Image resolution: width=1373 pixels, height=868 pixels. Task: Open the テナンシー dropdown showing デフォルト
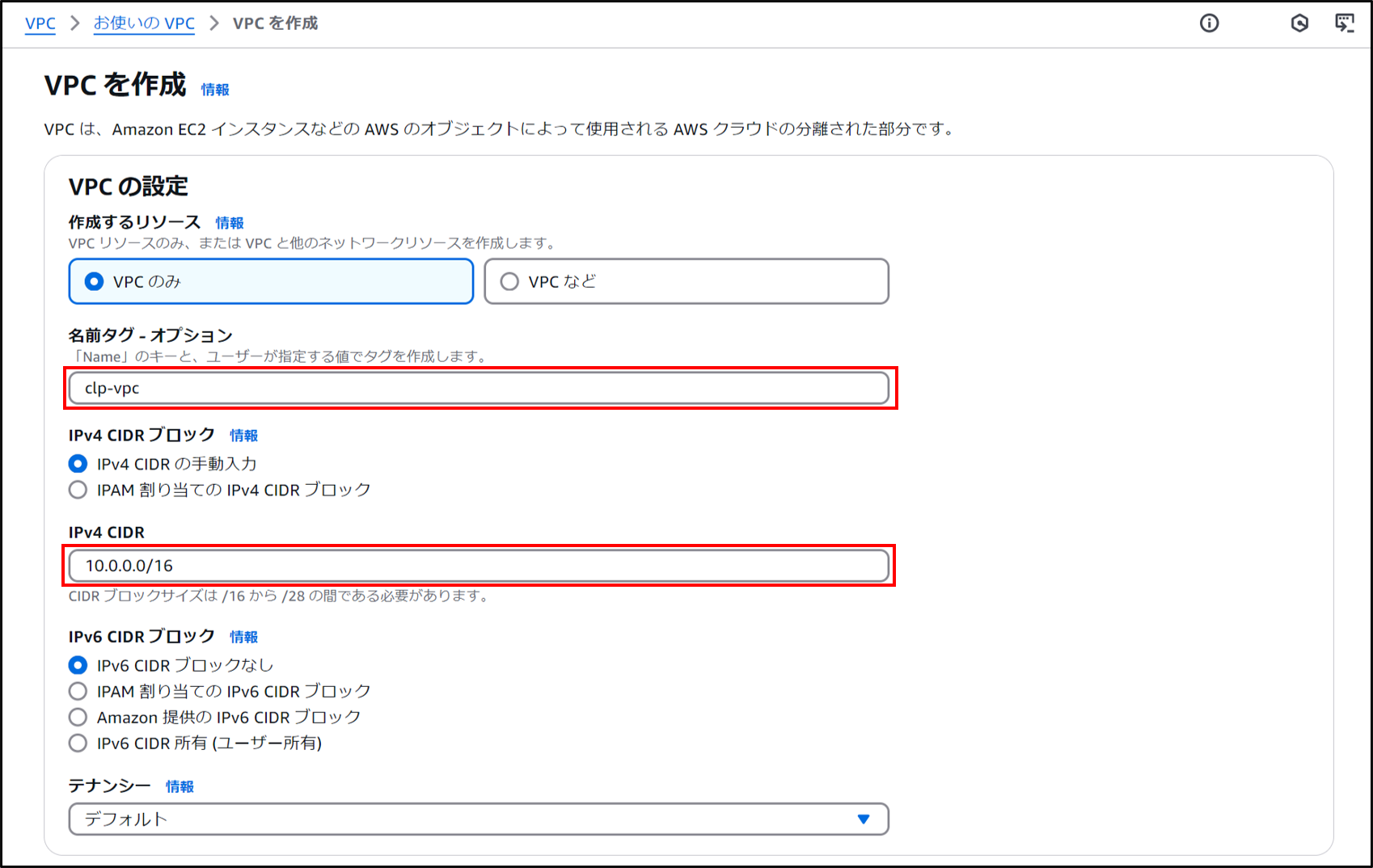pyautogui.click(x=479, y=819)
